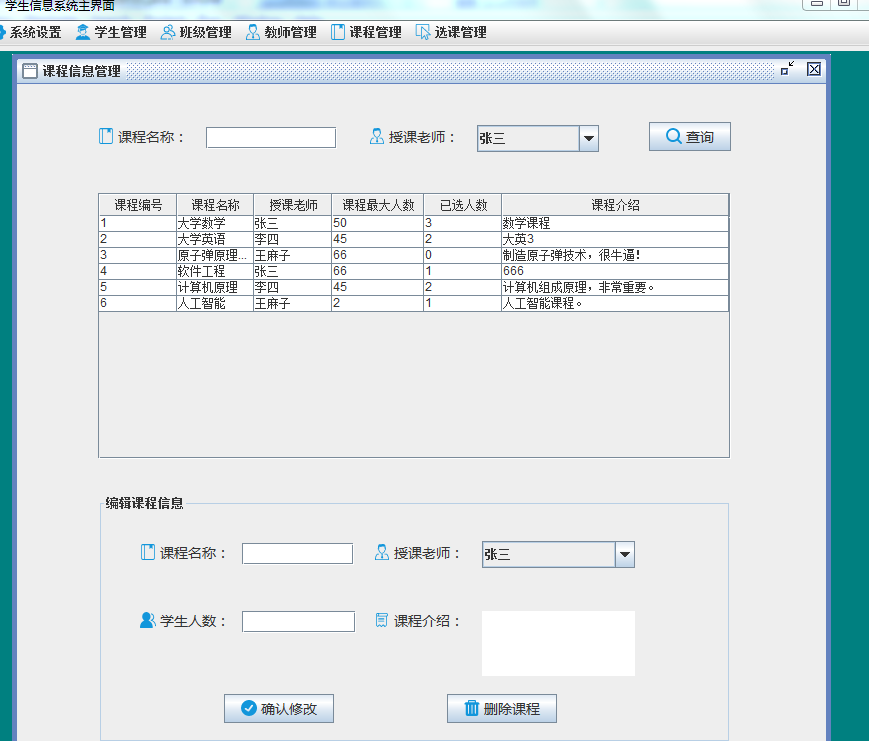This screenshot has width=869, height=741.
Task: Expand the edit panel 授课老师 dropdown
Action: point(625,555)
